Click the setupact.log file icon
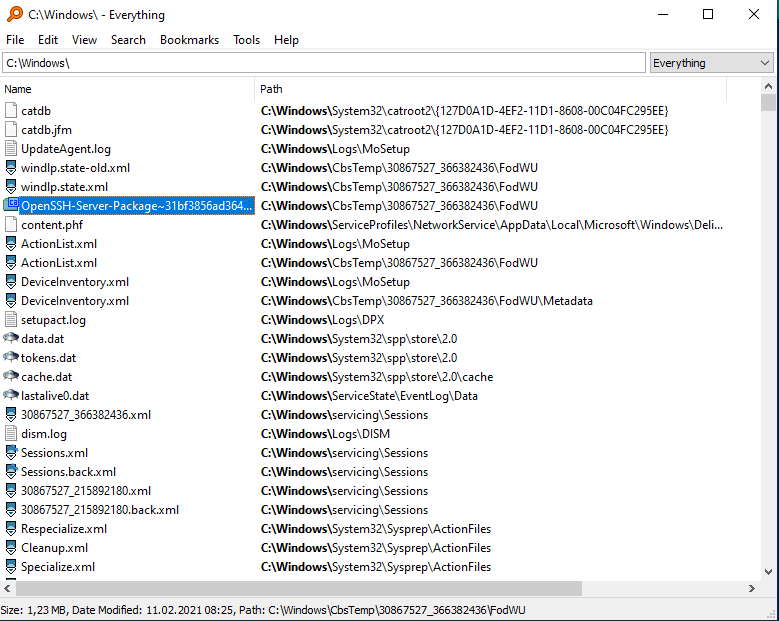 coord(10,319)
